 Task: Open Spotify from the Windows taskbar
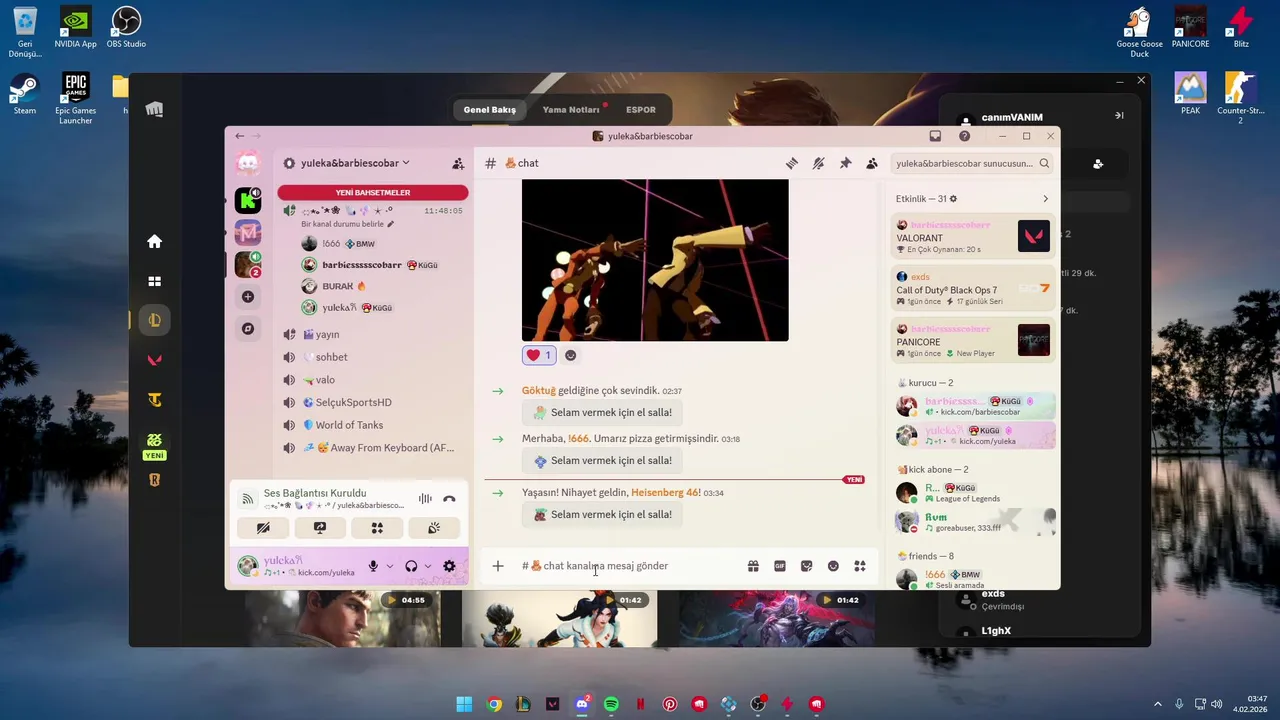coord(611,704)
